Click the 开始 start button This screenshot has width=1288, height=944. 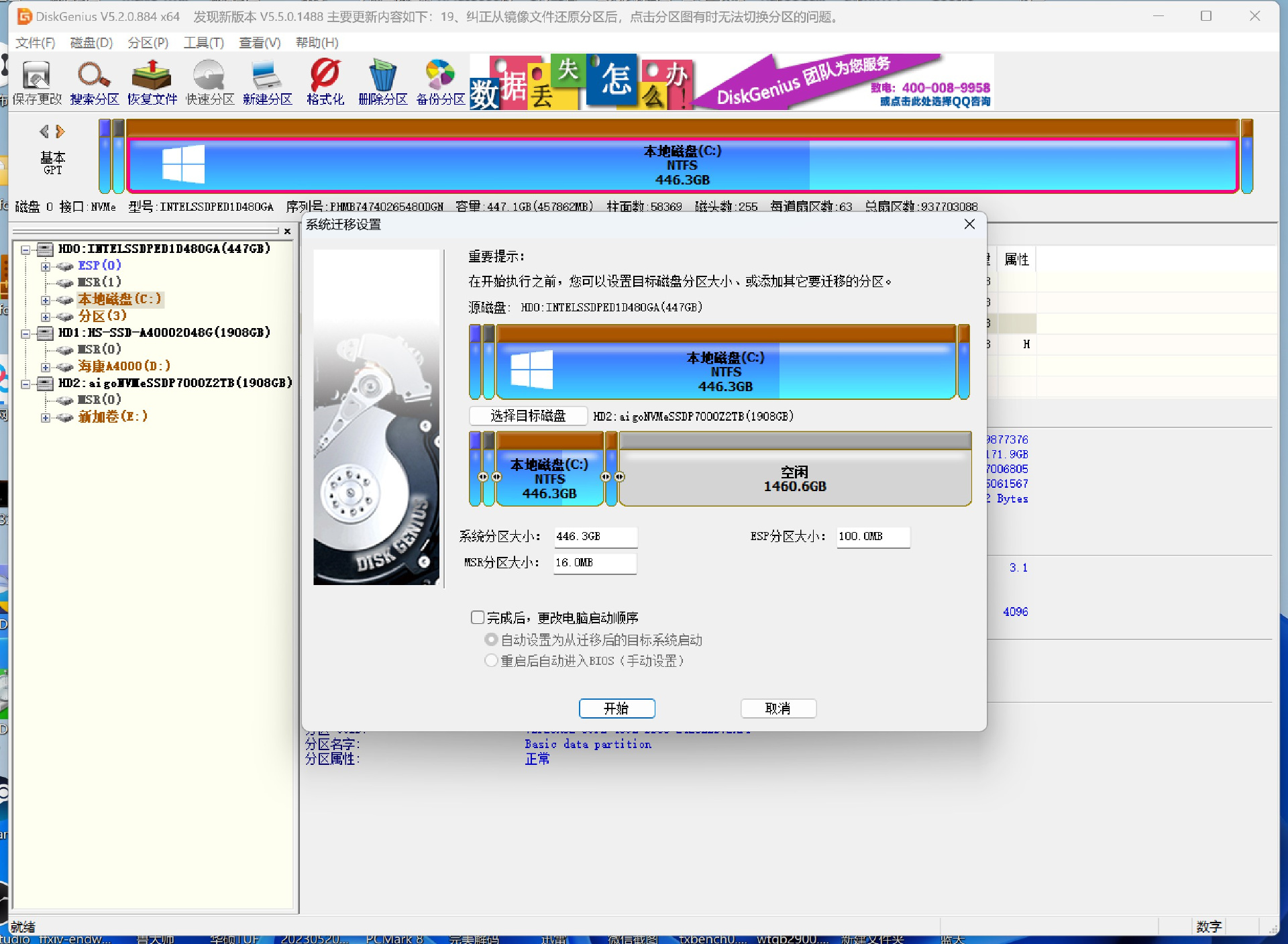616,709
